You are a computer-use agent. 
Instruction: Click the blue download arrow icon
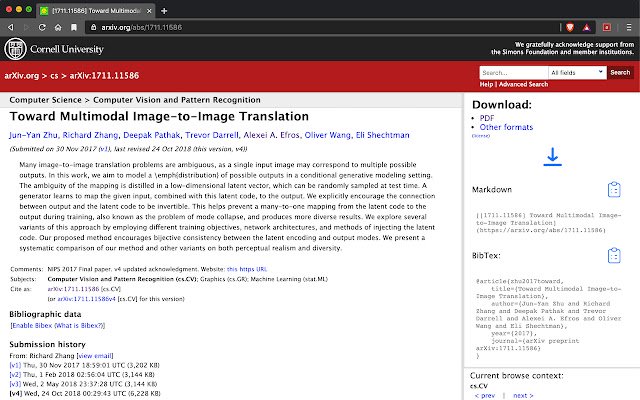point(552,157)
